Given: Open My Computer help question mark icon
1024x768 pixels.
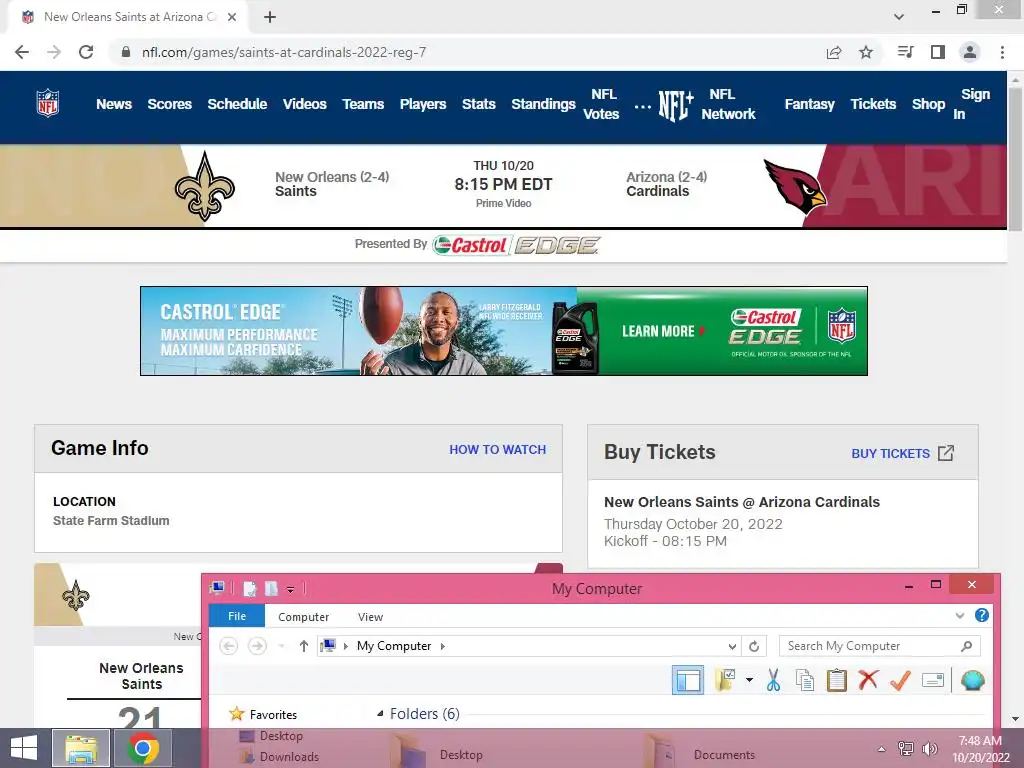Looking at the screenshot, I should 982,615.
